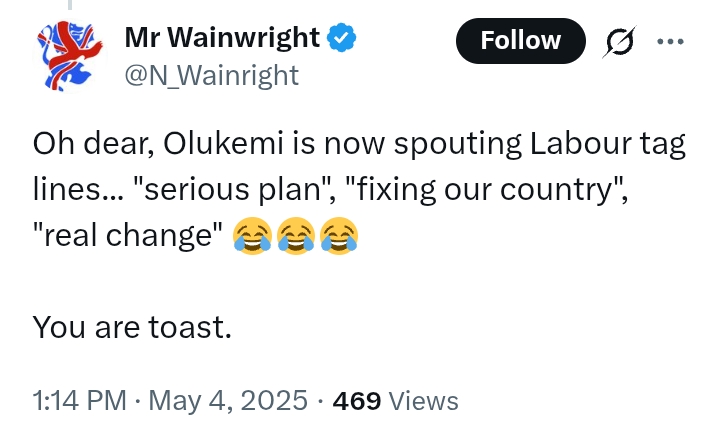720x431 pixels.
Task: Click the "real change" quoted phrase
Action: point(127,235)
